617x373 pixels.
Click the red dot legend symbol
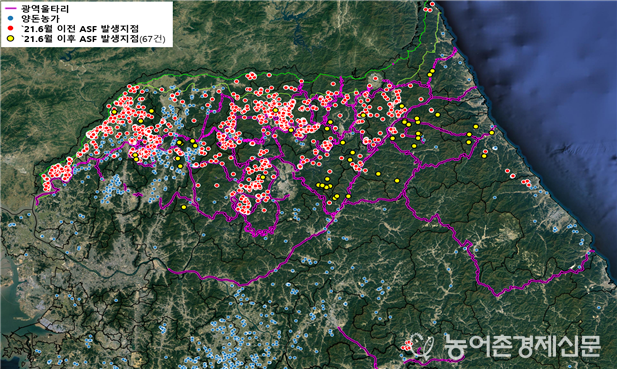(x=11, y=29)
